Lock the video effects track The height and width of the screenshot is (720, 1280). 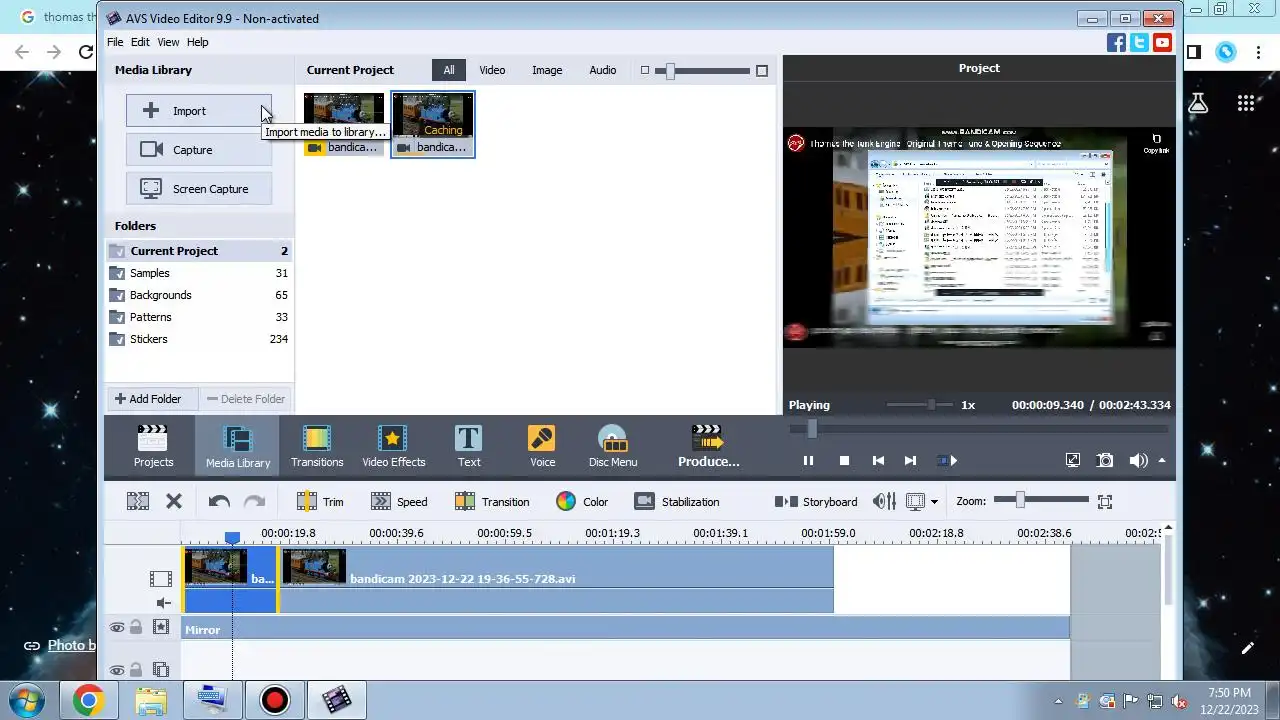(x=136, y=628)
